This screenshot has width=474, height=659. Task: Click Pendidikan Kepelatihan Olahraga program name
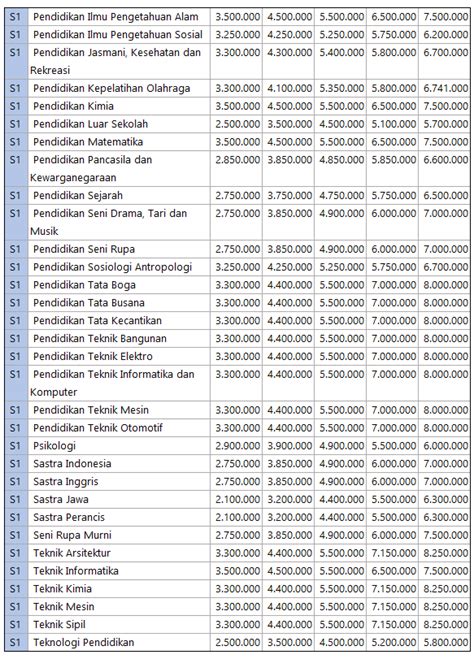click(111, 88)
